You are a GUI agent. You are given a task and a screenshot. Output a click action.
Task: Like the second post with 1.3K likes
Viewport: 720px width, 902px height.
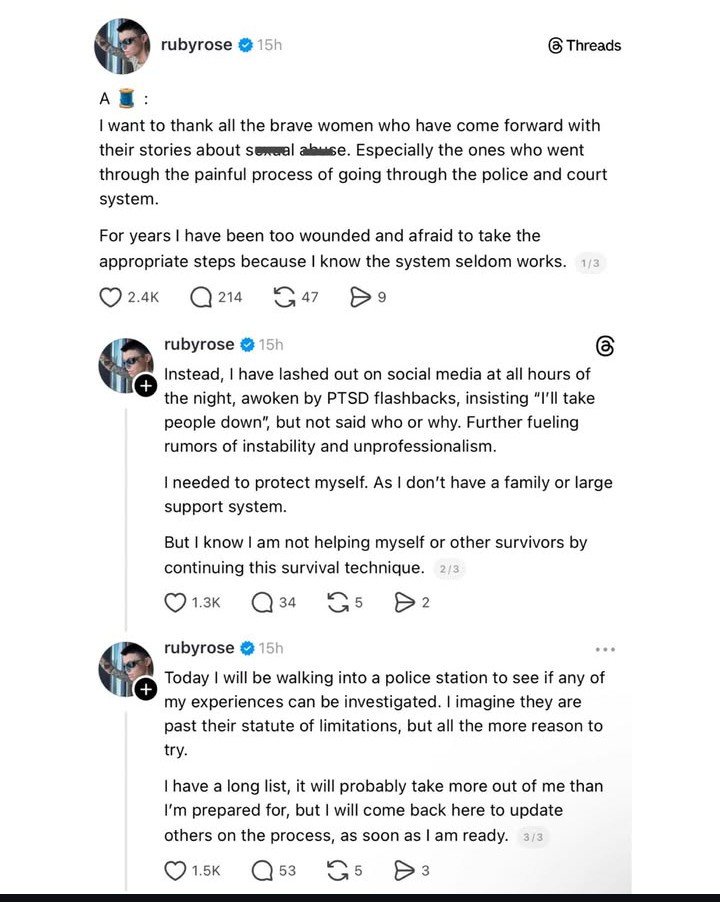tap(175, 602)
